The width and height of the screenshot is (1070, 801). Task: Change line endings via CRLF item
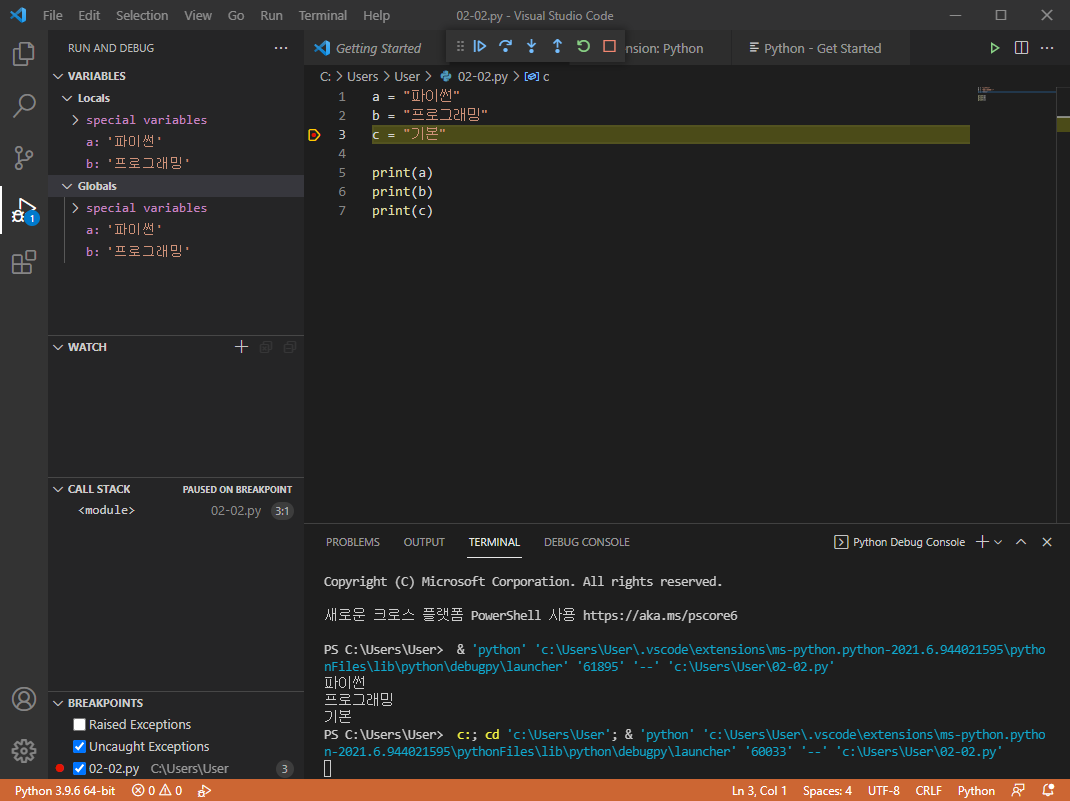(929, 791)
